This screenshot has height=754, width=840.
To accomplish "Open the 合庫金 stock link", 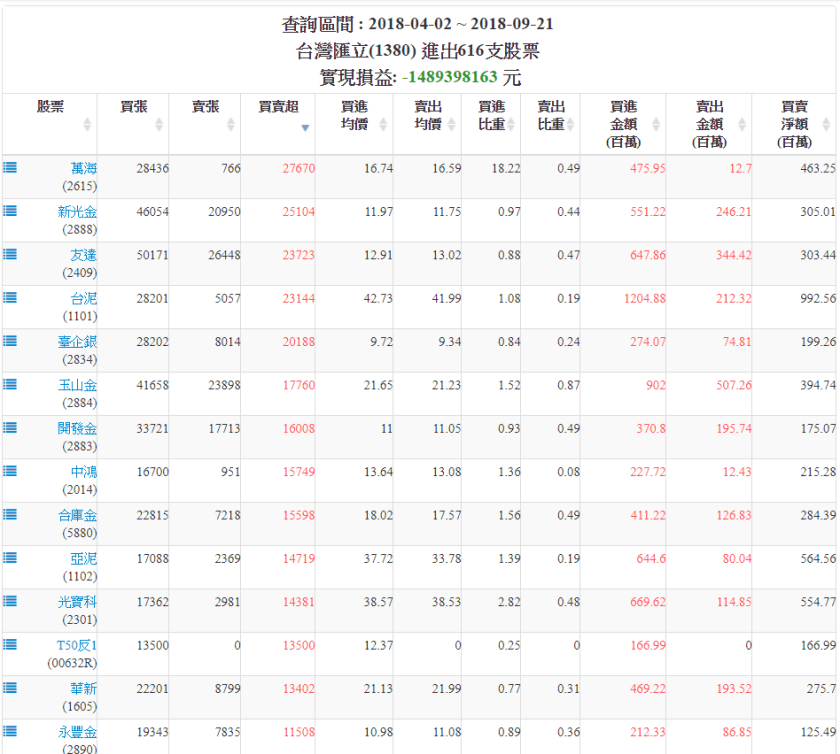I will pos(77,515).
